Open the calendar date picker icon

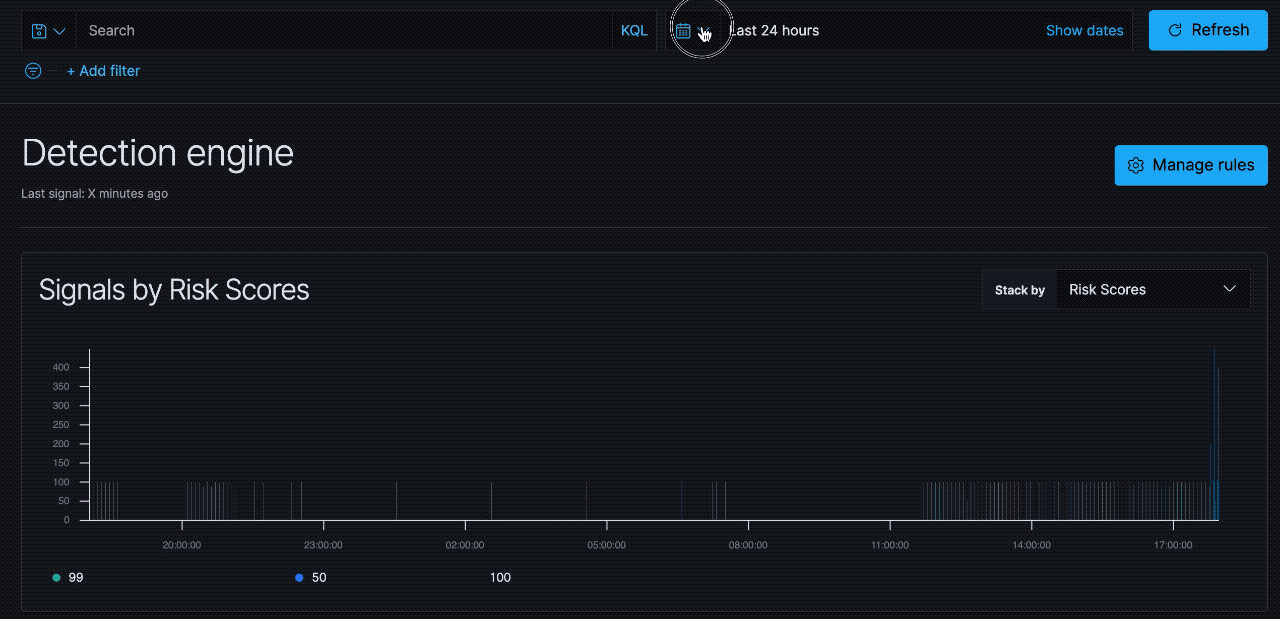[x=682, y=30]
